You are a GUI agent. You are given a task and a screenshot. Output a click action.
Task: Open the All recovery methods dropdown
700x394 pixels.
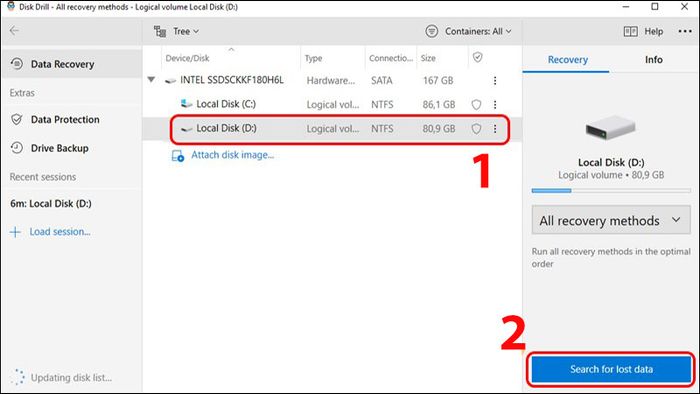tap(611, 220)
